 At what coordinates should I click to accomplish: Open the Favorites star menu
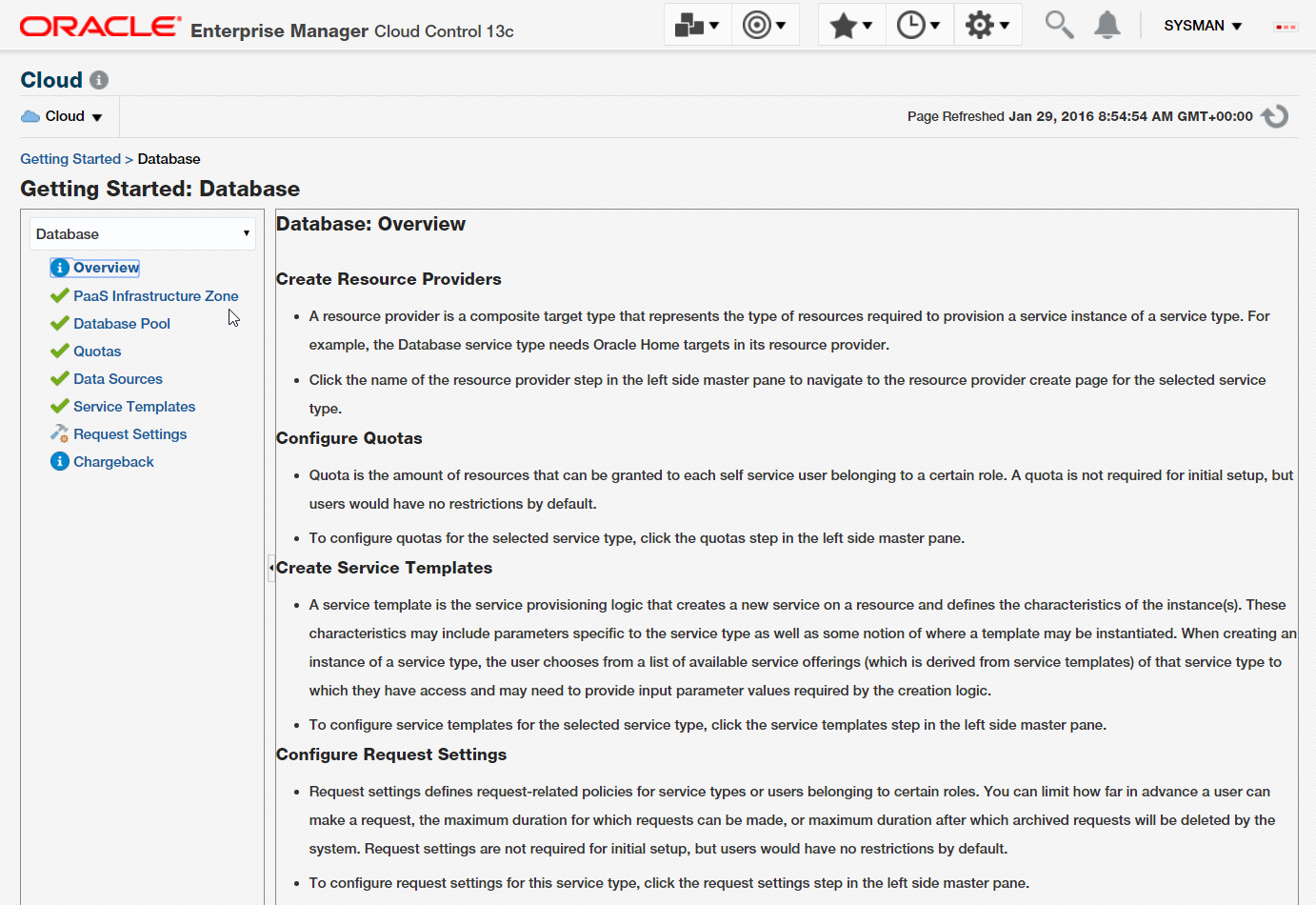click(x=851, y=26)
